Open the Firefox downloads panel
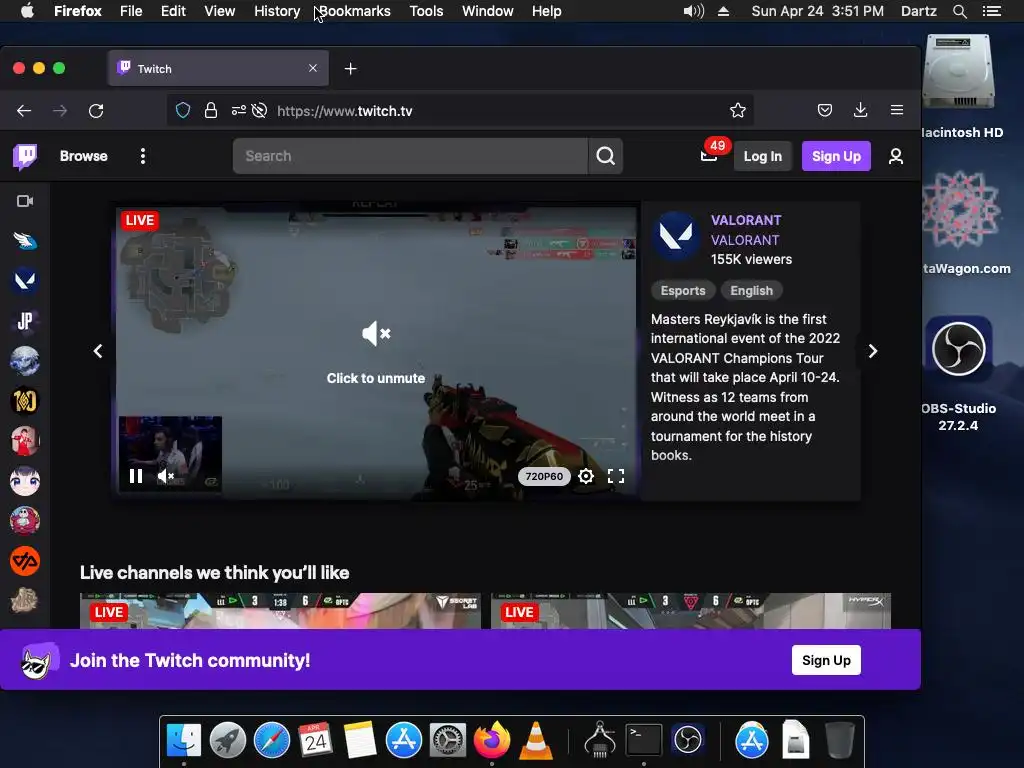The width and height of the screenshot is (1024, 768). (861, 110)
